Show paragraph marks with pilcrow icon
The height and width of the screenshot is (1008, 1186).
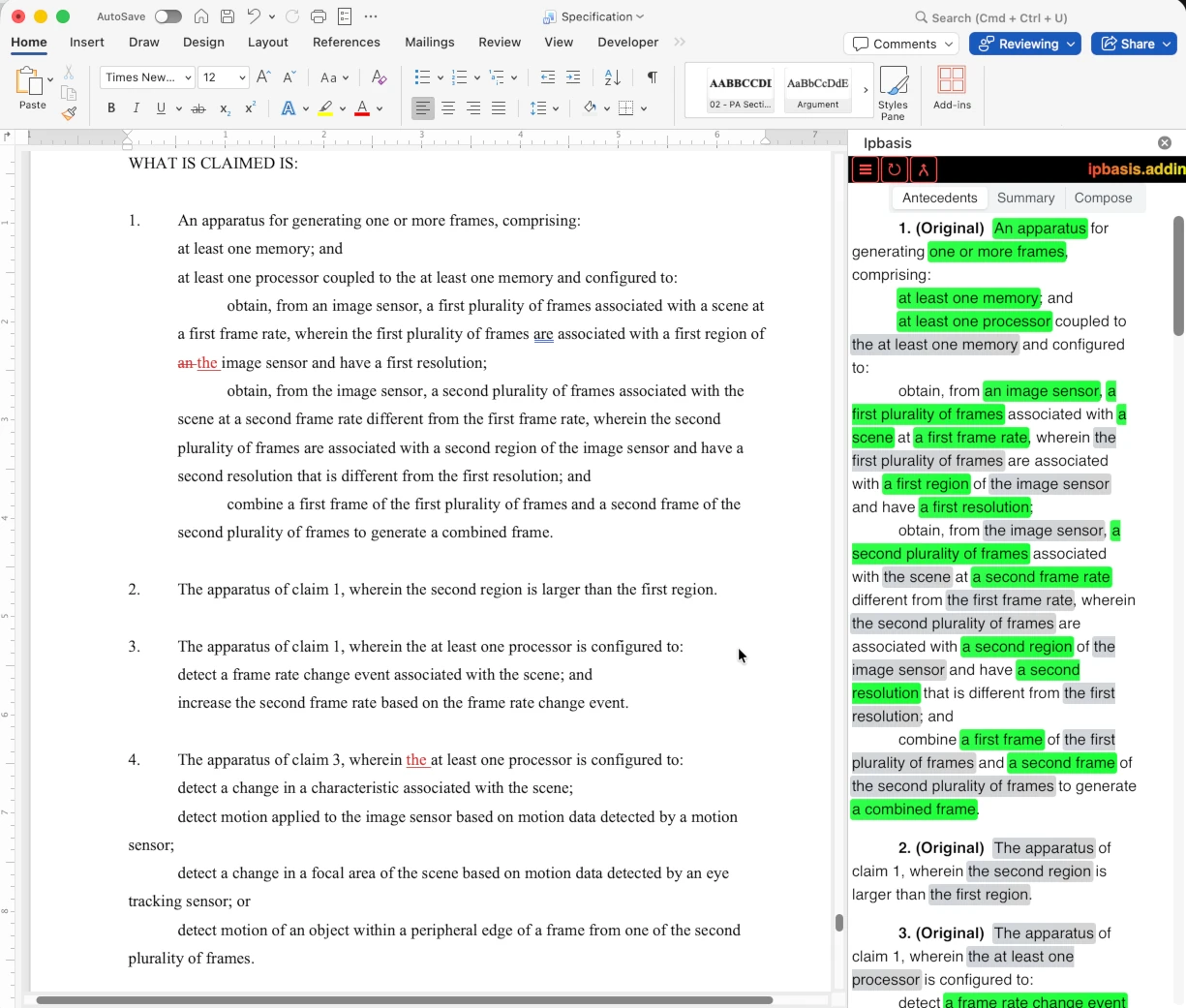[x=653, y=77]
